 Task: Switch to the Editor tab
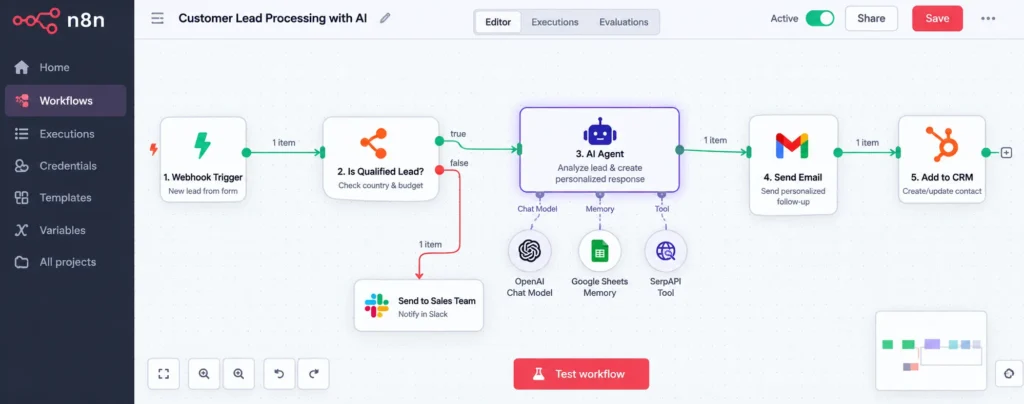(498, 22)
